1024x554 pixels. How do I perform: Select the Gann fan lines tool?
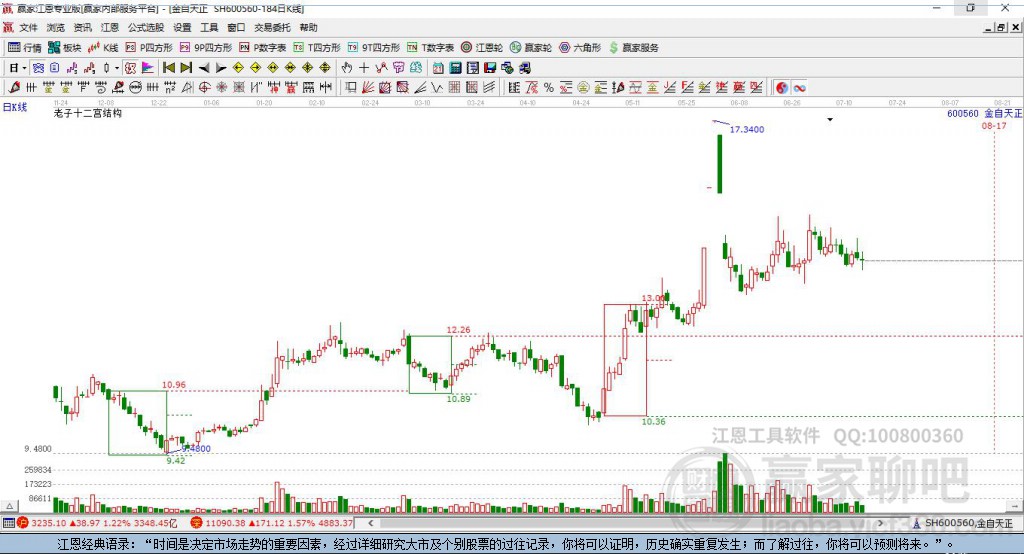click(x=367, y=88)
